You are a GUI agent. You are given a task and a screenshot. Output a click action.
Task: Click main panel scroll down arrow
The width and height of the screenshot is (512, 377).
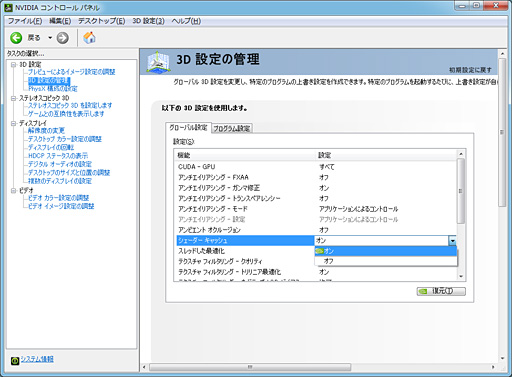[502, 359]
